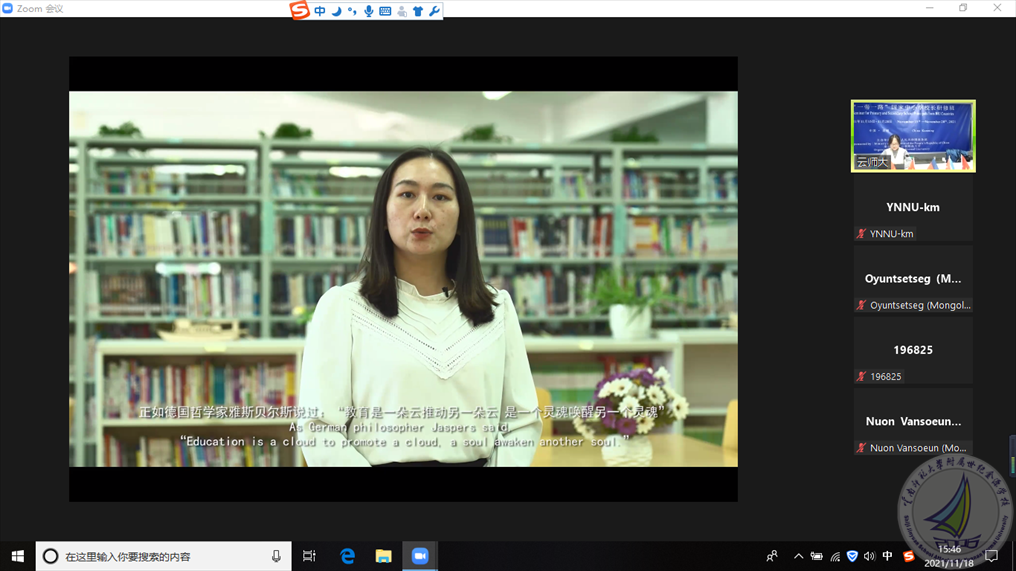Select participant tile 196825

pyautogui.click(x=912, y=351)
